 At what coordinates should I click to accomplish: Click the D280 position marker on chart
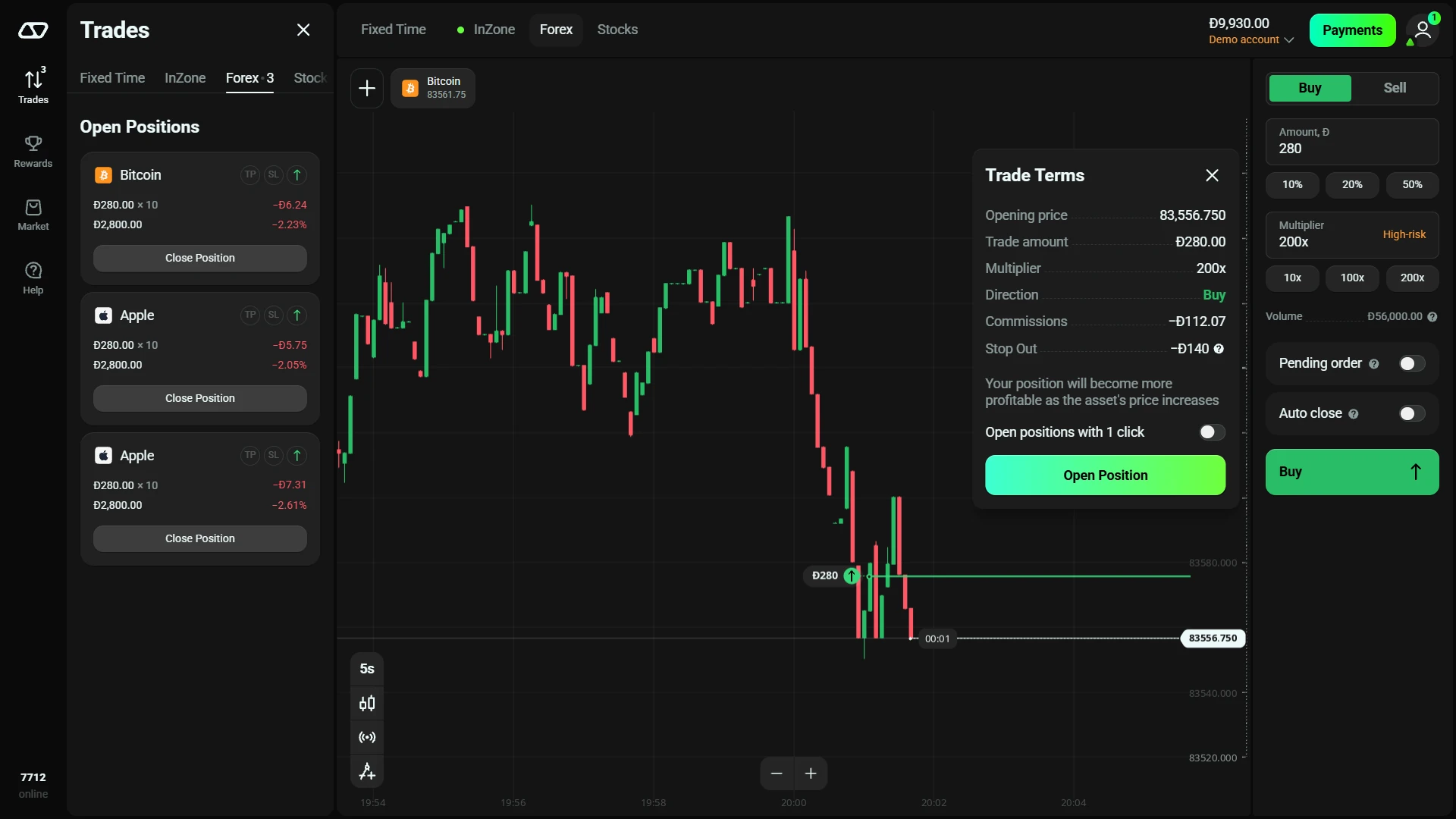point(833,576)
